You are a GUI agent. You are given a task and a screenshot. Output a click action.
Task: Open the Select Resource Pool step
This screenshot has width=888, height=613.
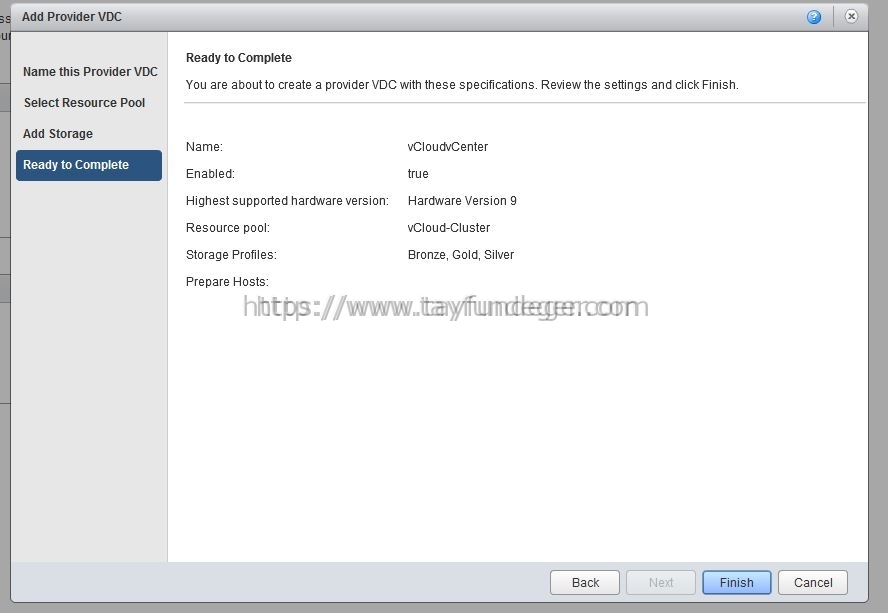(84, 103)
